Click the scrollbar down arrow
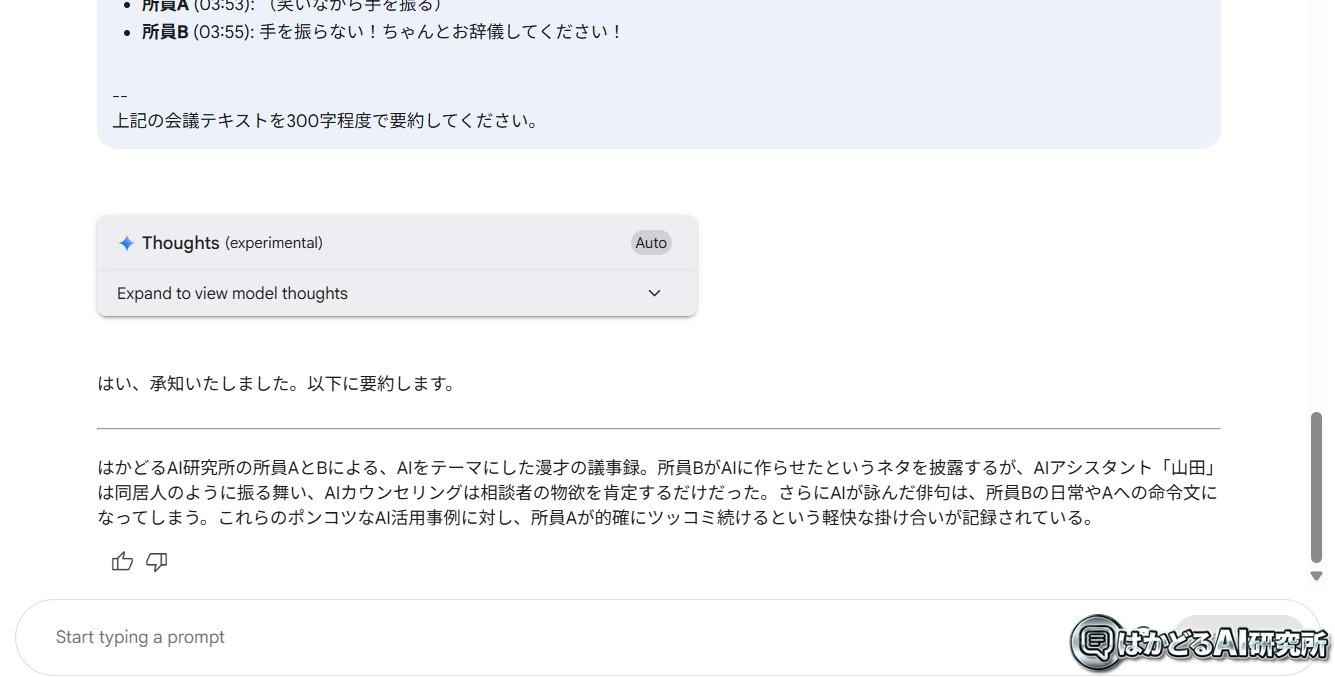This screenshot has height=677, width=1335. (x=1316, y=576)
